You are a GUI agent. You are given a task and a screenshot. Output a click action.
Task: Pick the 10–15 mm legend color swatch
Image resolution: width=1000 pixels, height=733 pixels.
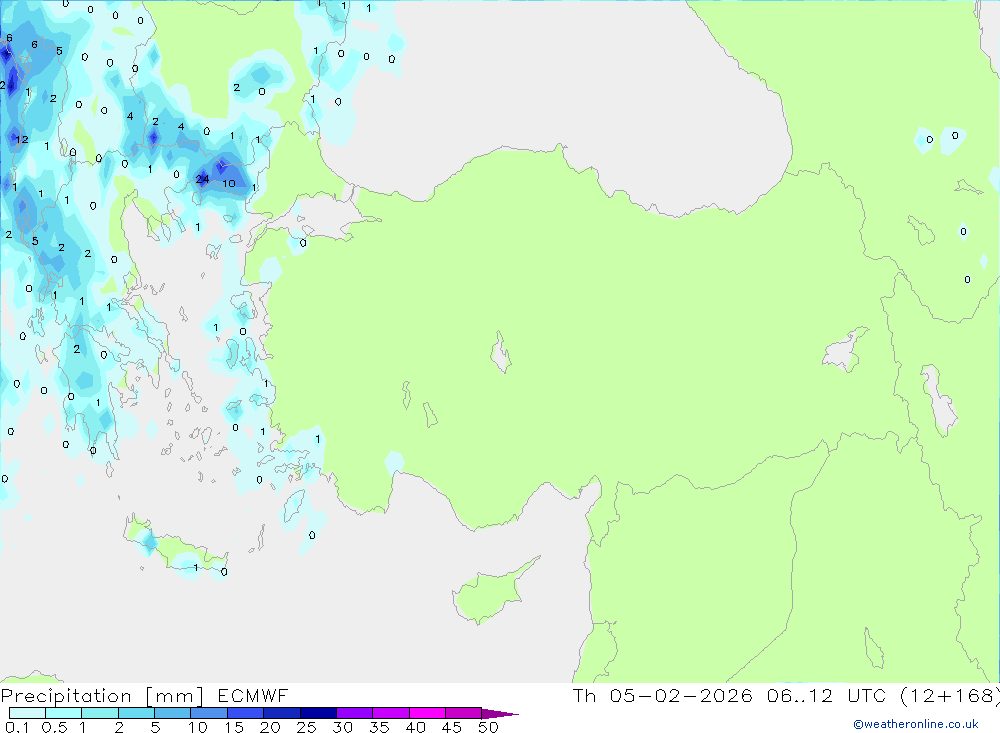pos(209,713)
